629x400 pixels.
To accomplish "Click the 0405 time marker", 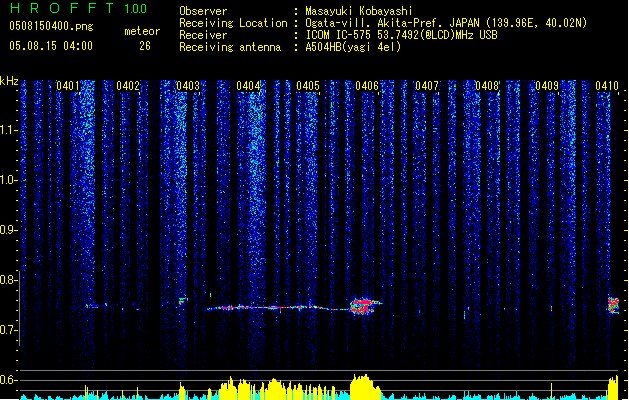I will click(308, 86).
